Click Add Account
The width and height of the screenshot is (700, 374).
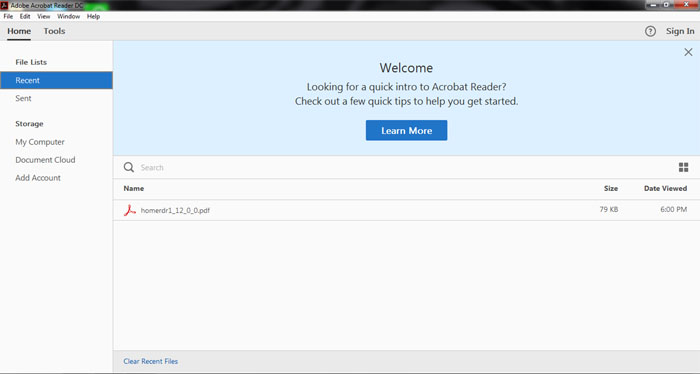pos(38,178)
